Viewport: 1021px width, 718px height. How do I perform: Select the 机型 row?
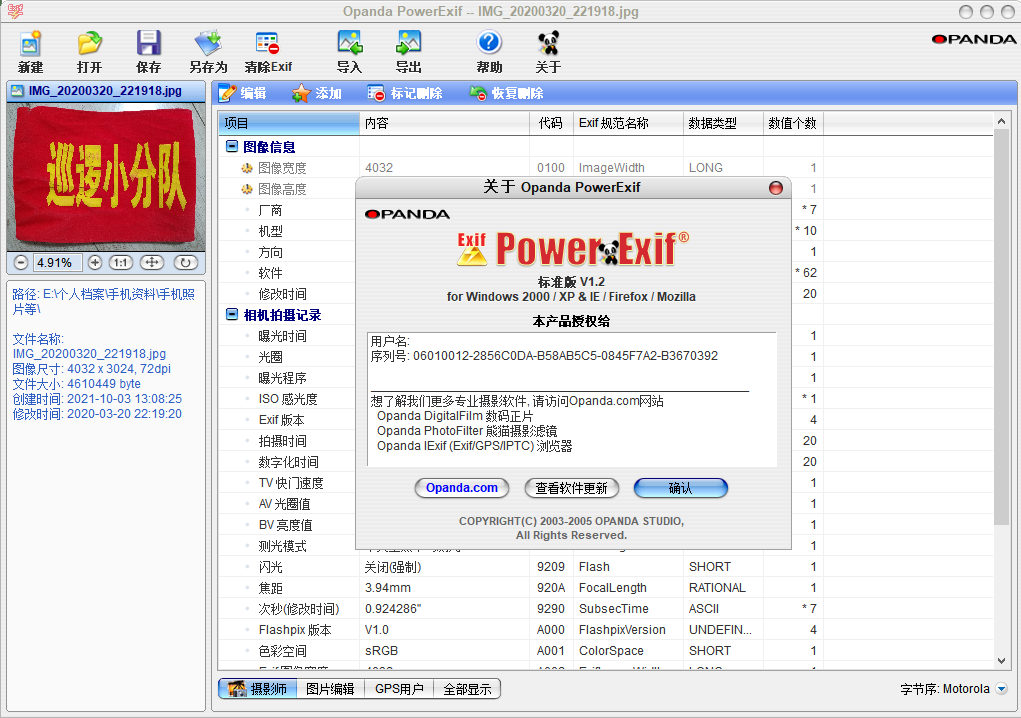pyautogui.click(x=270, y=231)
